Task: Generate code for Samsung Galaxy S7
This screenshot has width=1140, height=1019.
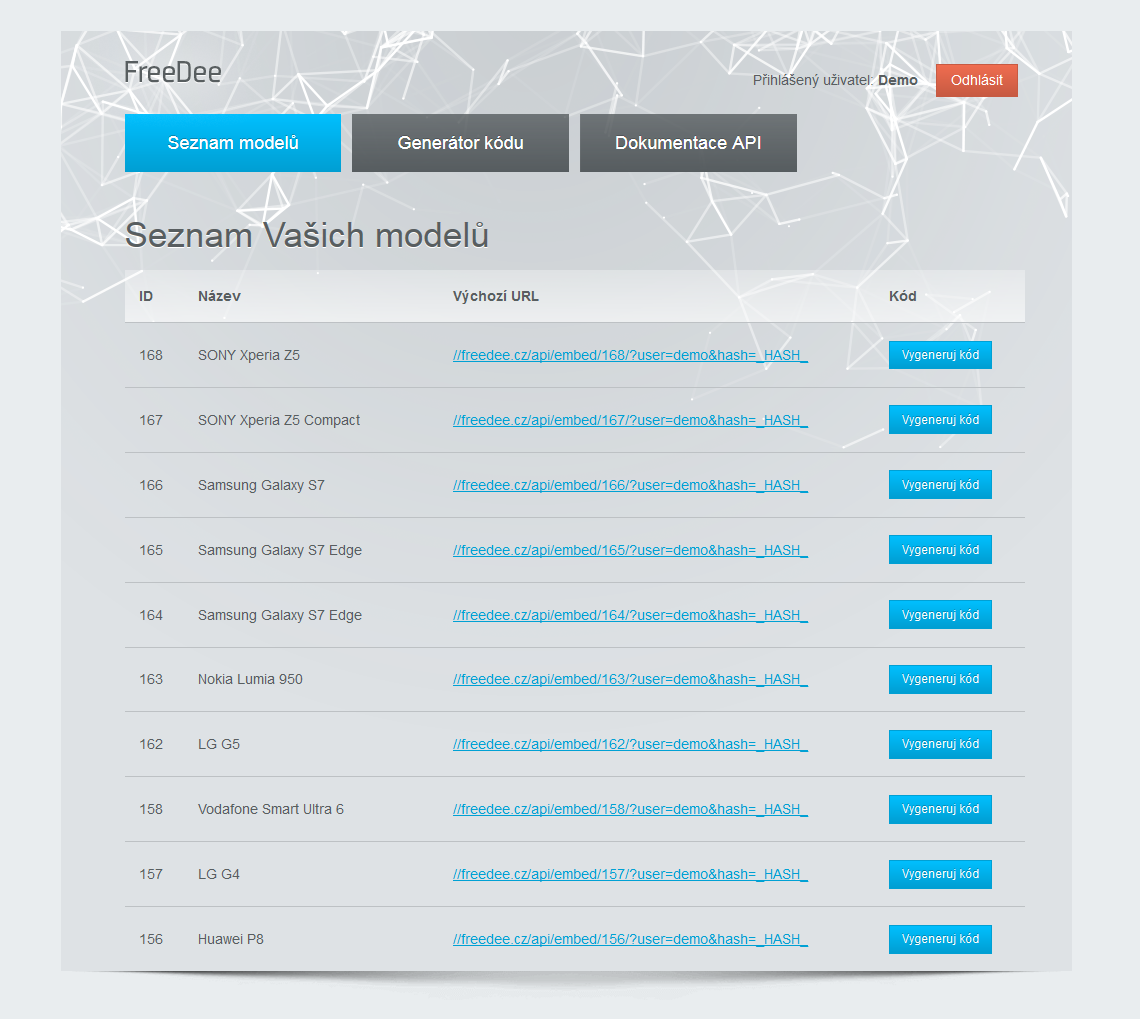Action: coord(940,485)
